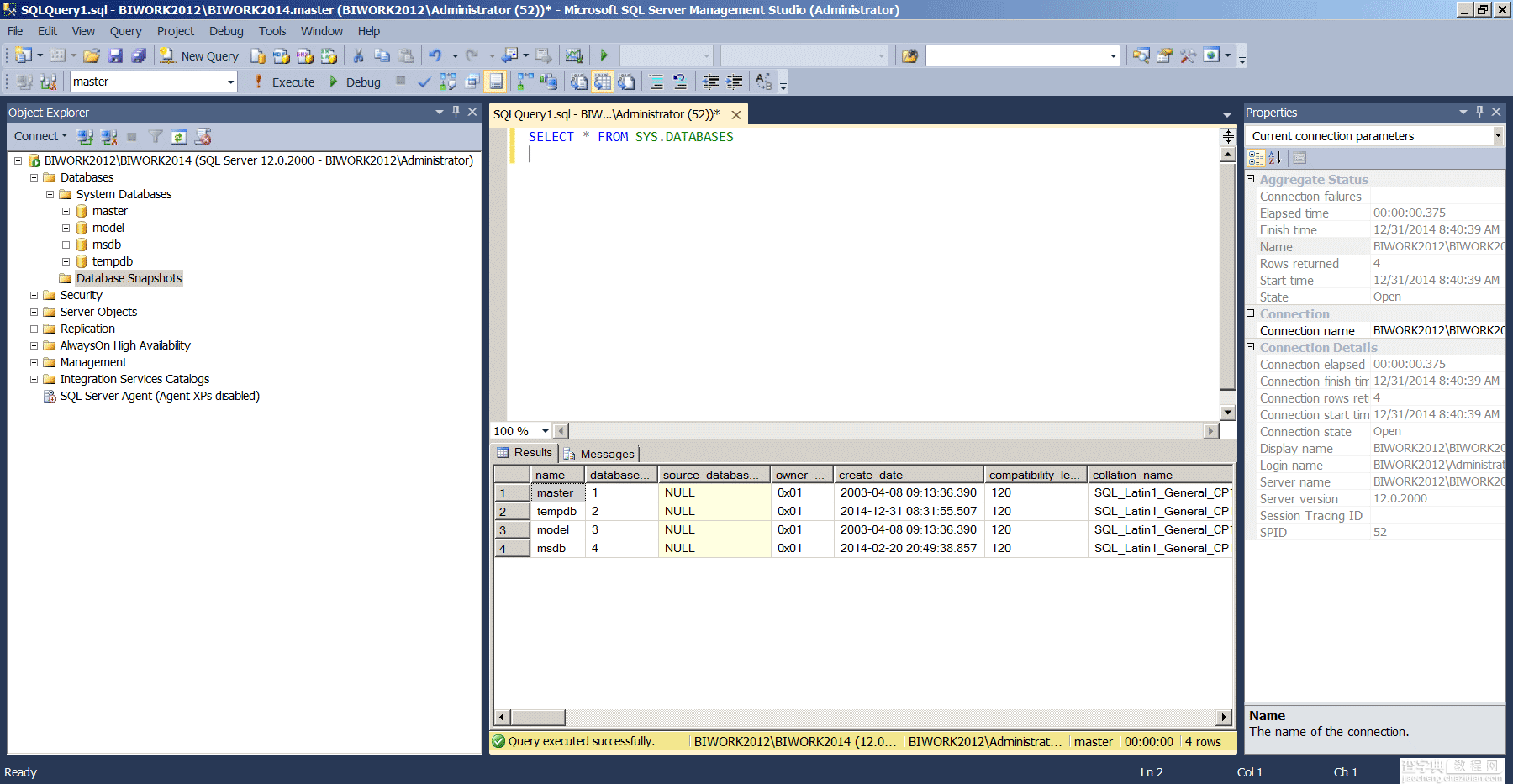
Task: Click the Save All icon
Action: (139, 55)
